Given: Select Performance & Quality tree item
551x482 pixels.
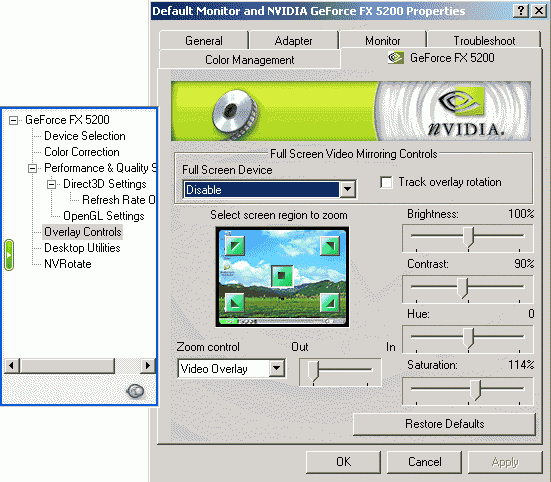Looking at the screenshot, I should point(100,168).
